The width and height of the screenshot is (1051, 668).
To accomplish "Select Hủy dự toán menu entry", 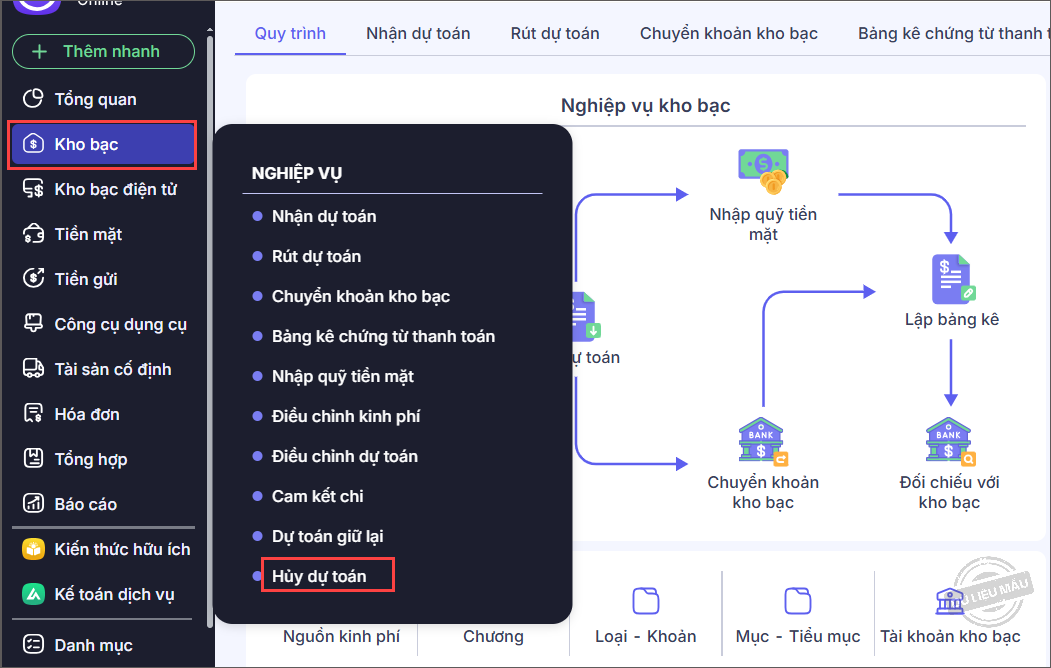I will coord(319,576).
